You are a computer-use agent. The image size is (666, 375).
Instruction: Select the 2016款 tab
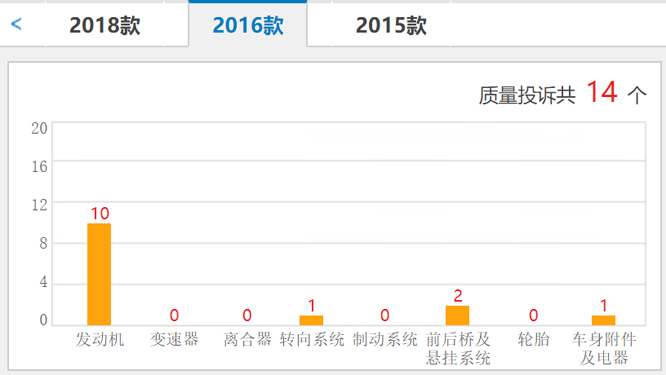pos(248,25)
